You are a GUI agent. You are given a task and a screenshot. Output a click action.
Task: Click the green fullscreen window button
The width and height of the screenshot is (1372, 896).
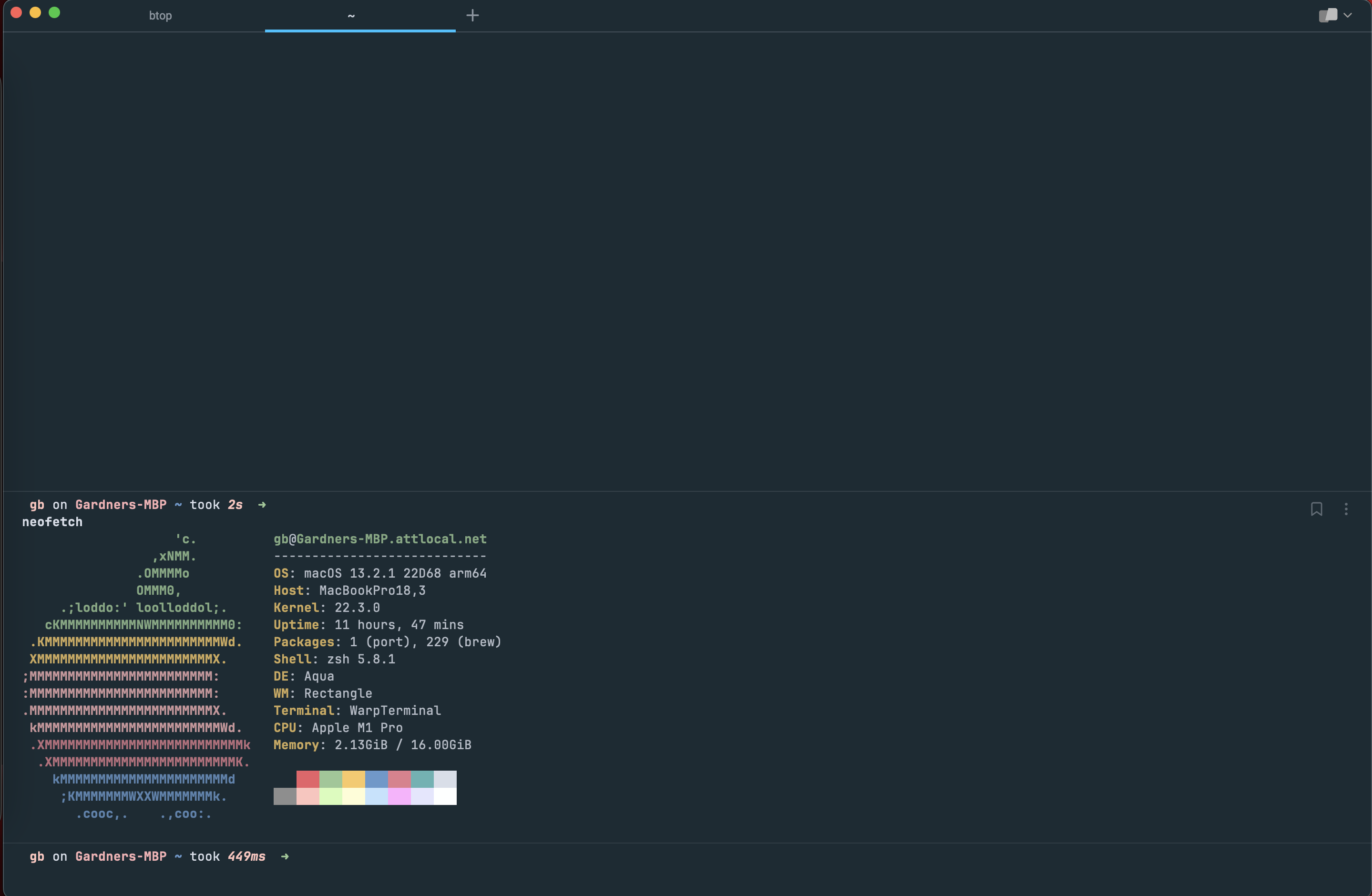[54, 13]
